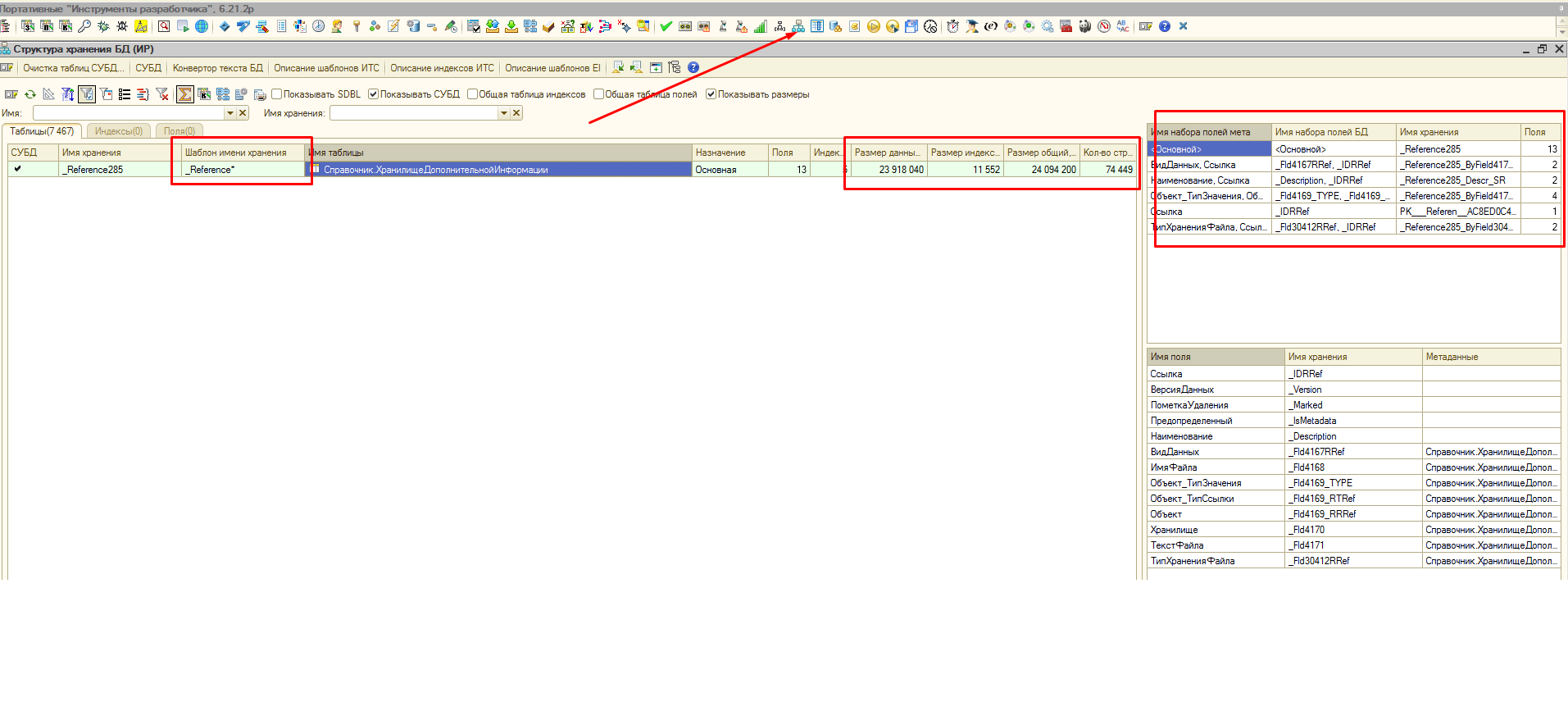This screenshot has width=1568, height=702.
Task: Open Описание шаблонов ИТС
Action: (326, 68)
